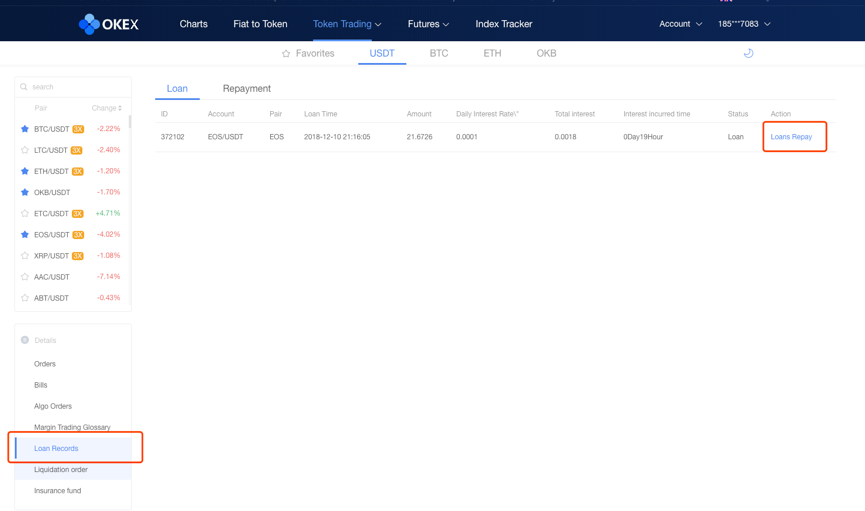Open Futures dropdown menu
865x511 pixels.
click(x=428, y=24)
